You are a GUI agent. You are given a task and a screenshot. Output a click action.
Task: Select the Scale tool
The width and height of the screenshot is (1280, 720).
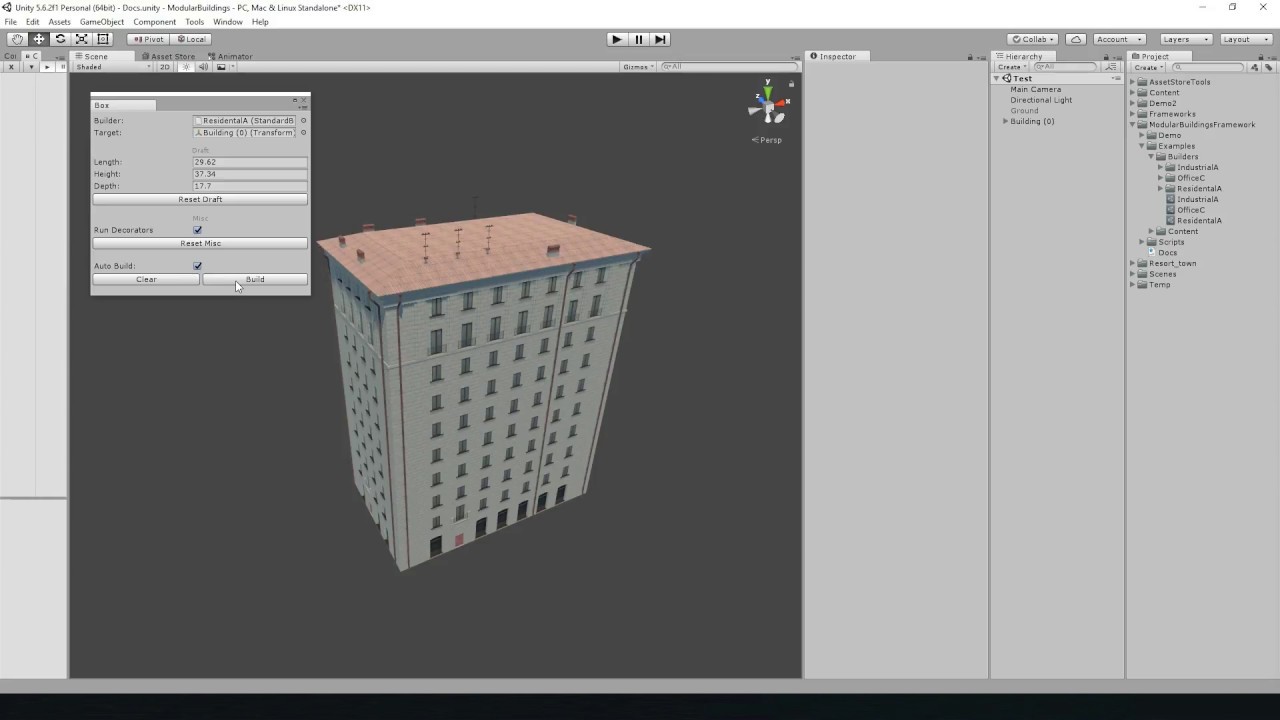pyautogui.click(x=82, y=39)
